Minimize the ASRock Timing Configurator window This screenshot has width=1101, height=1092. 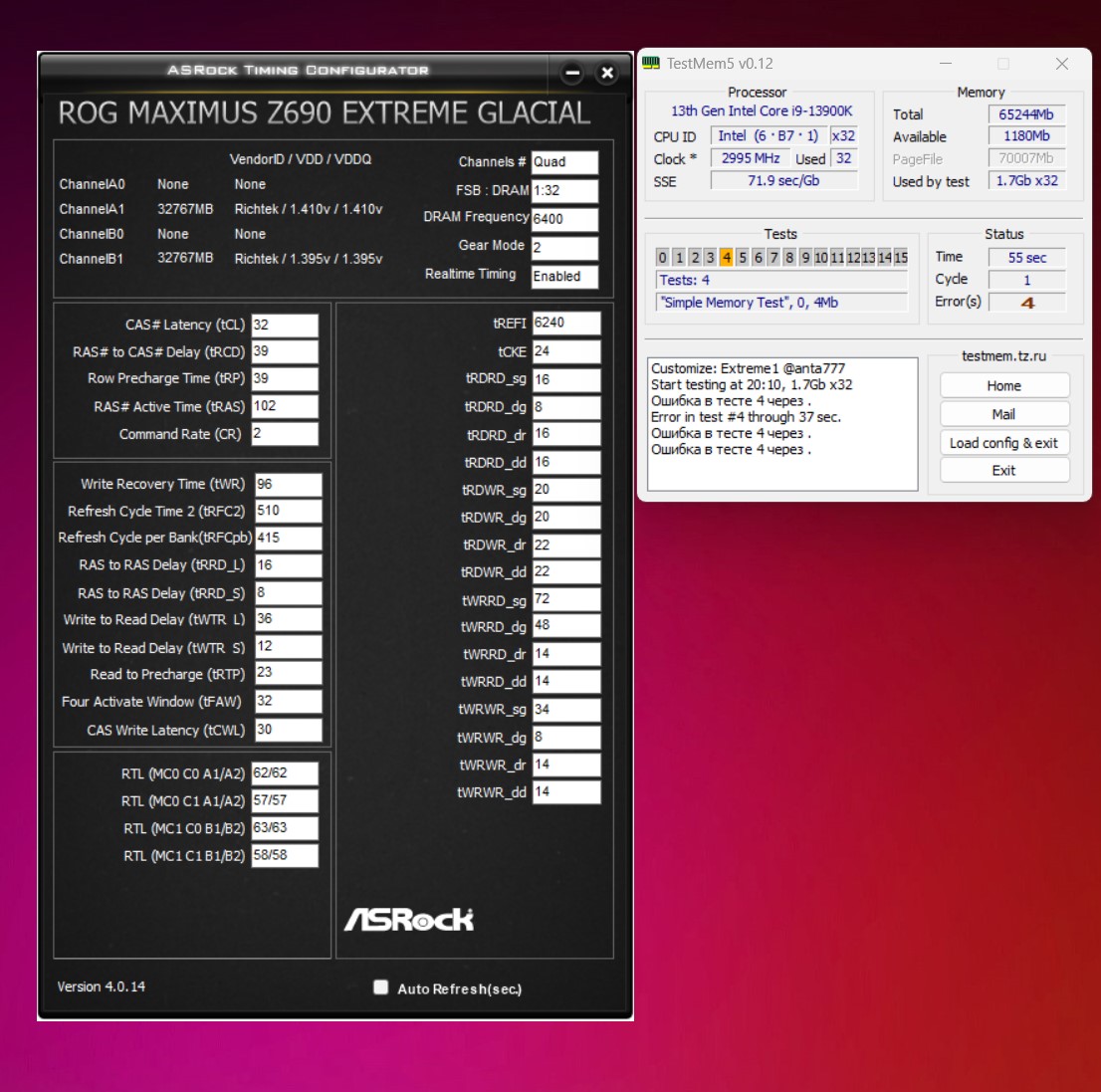coord(572,73)
